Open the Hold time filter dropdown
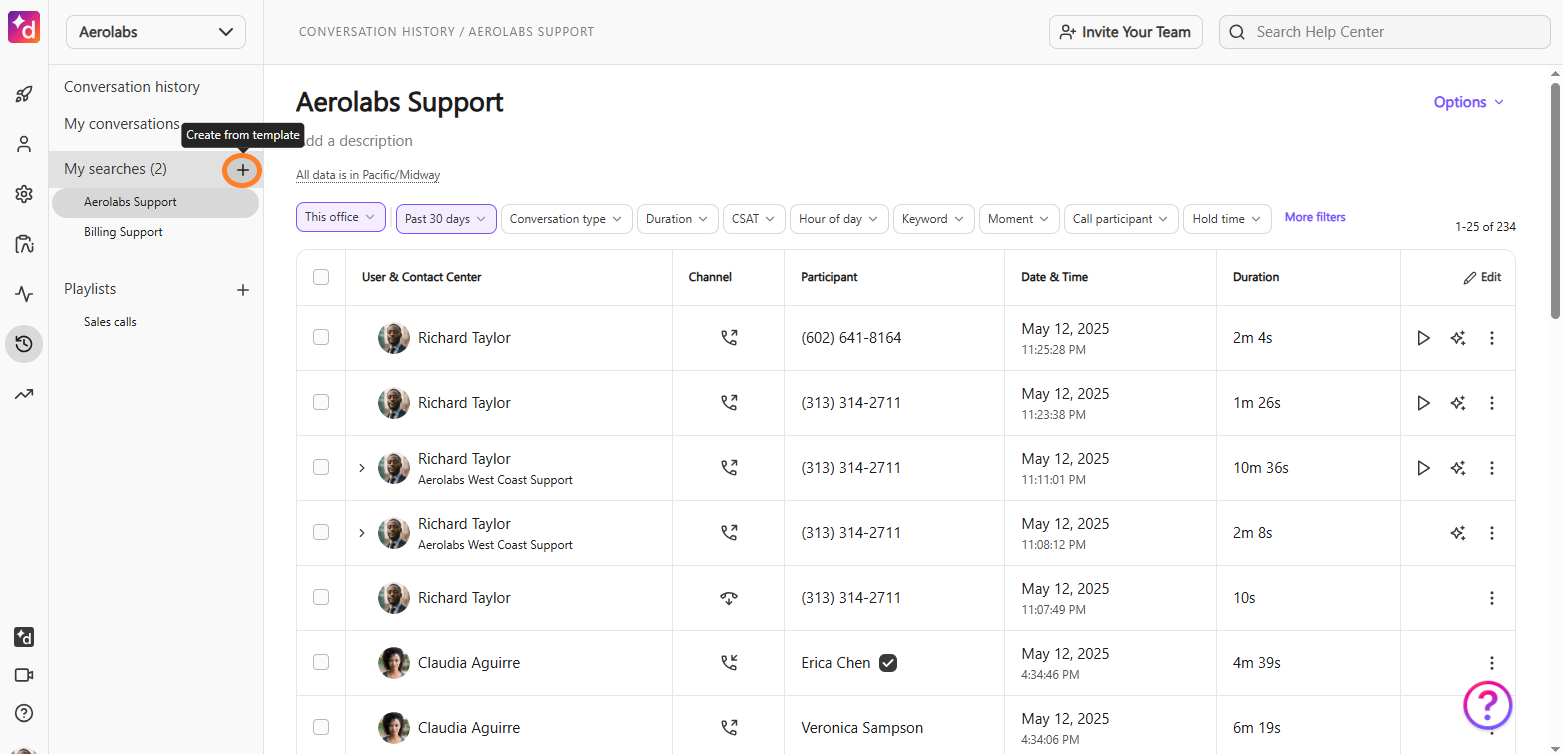This screenshot has width=1563, height=754. click(x=1227, y=219)
